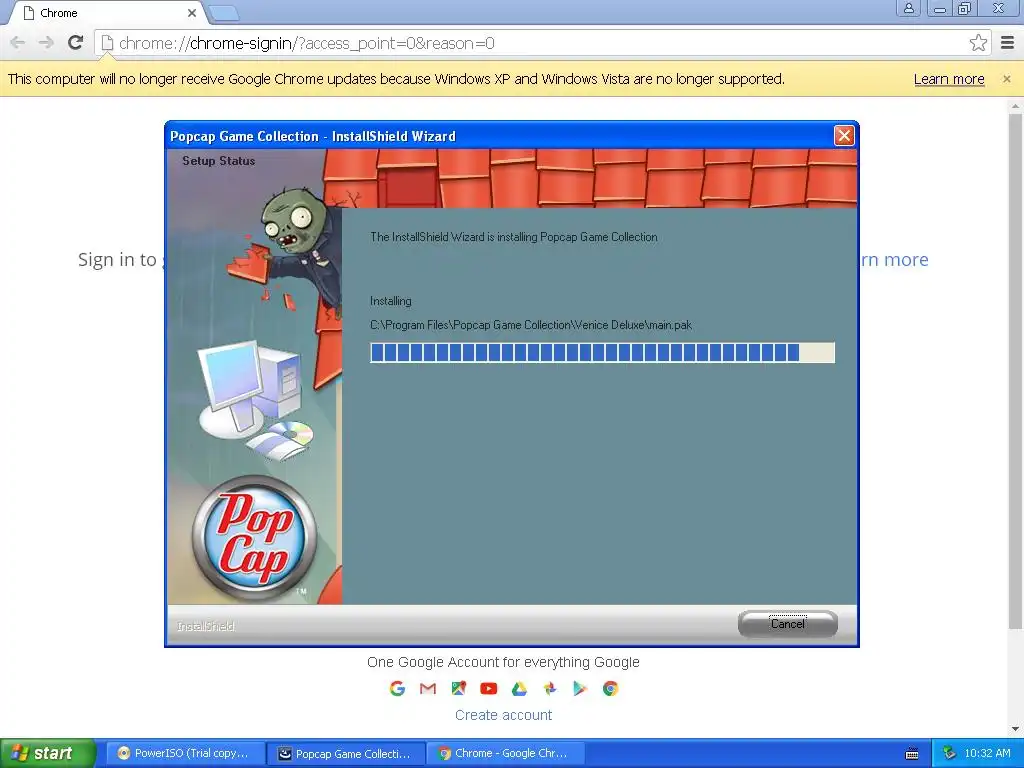Click the InstallShield brand label
This screenshot has height=768, width=1024.
(206, 626)
